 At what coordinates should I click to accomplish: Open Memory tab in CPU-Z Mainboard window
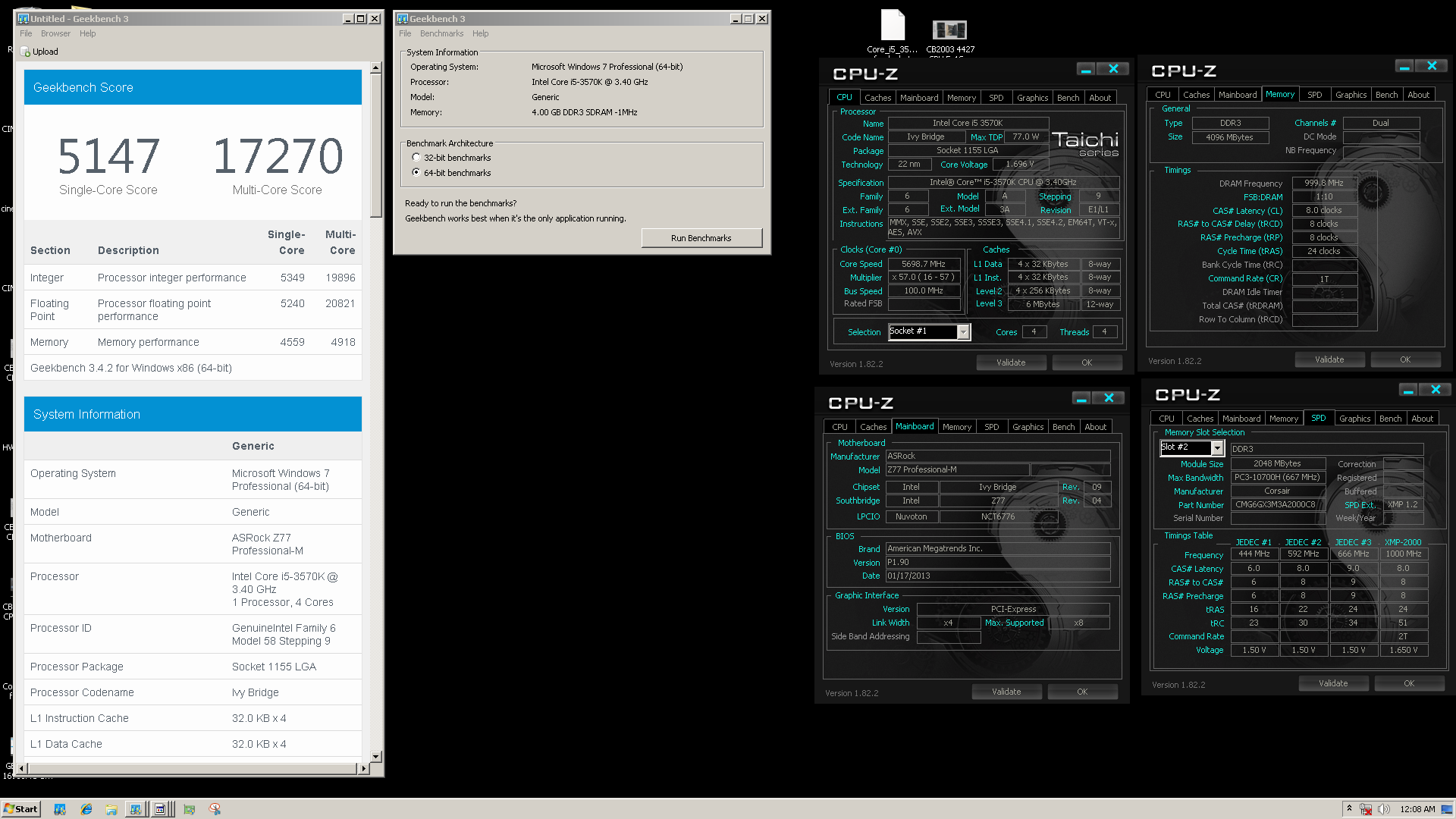pos(957,427)
